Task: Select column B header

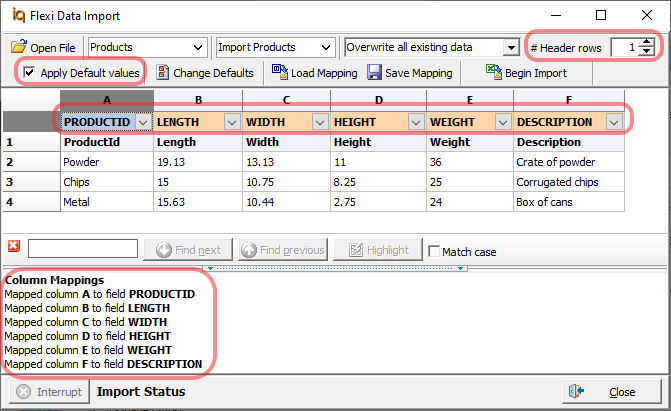Action: pyautogui.click(x=198, y=100)
